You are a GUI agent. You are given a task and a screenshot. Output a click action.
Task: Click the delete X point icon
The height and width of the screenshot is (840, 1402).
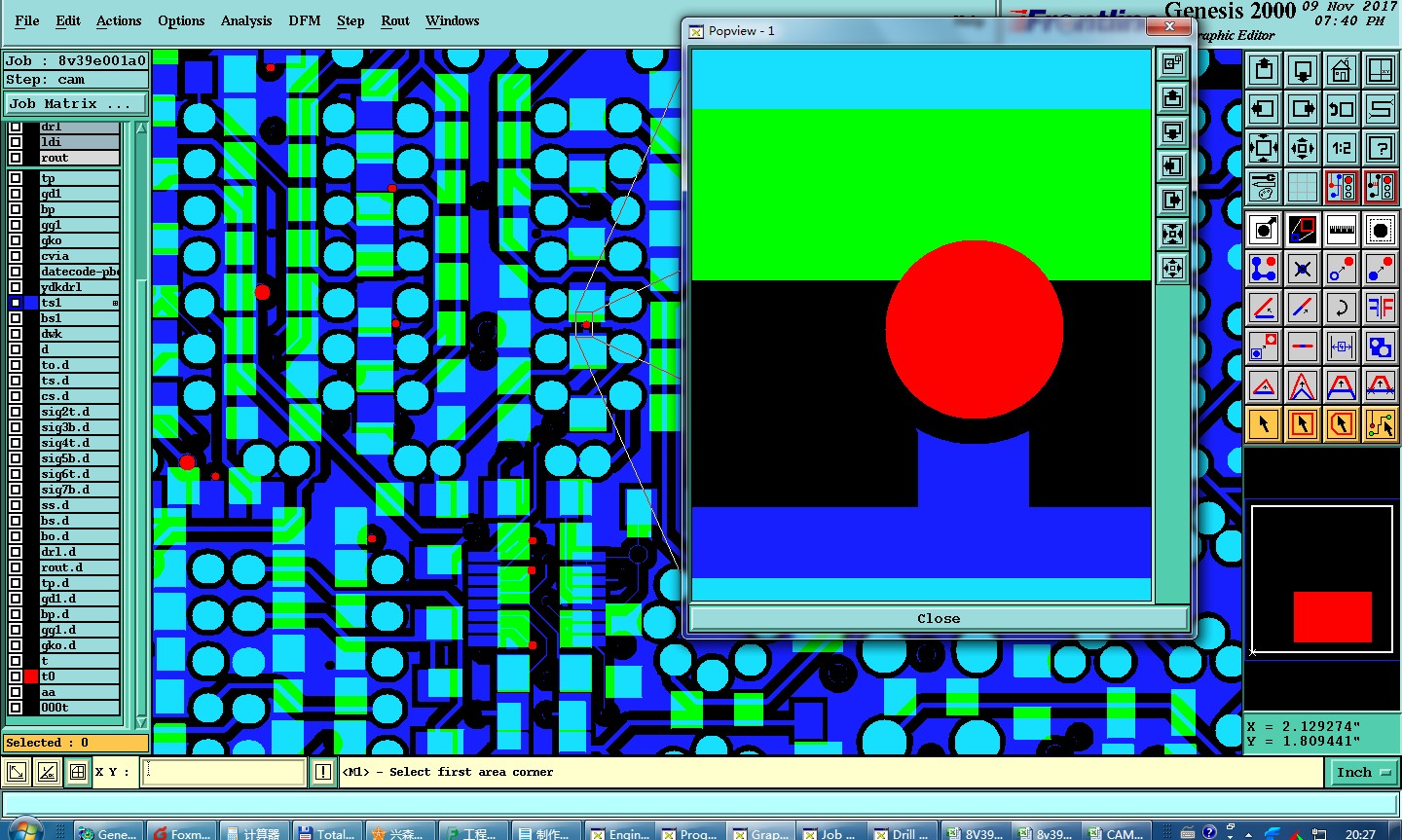pos(1303,269)
